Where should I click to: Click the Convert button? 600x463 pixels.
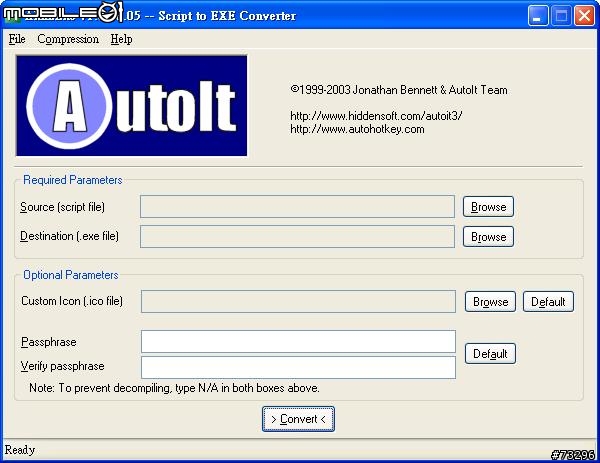298,419
